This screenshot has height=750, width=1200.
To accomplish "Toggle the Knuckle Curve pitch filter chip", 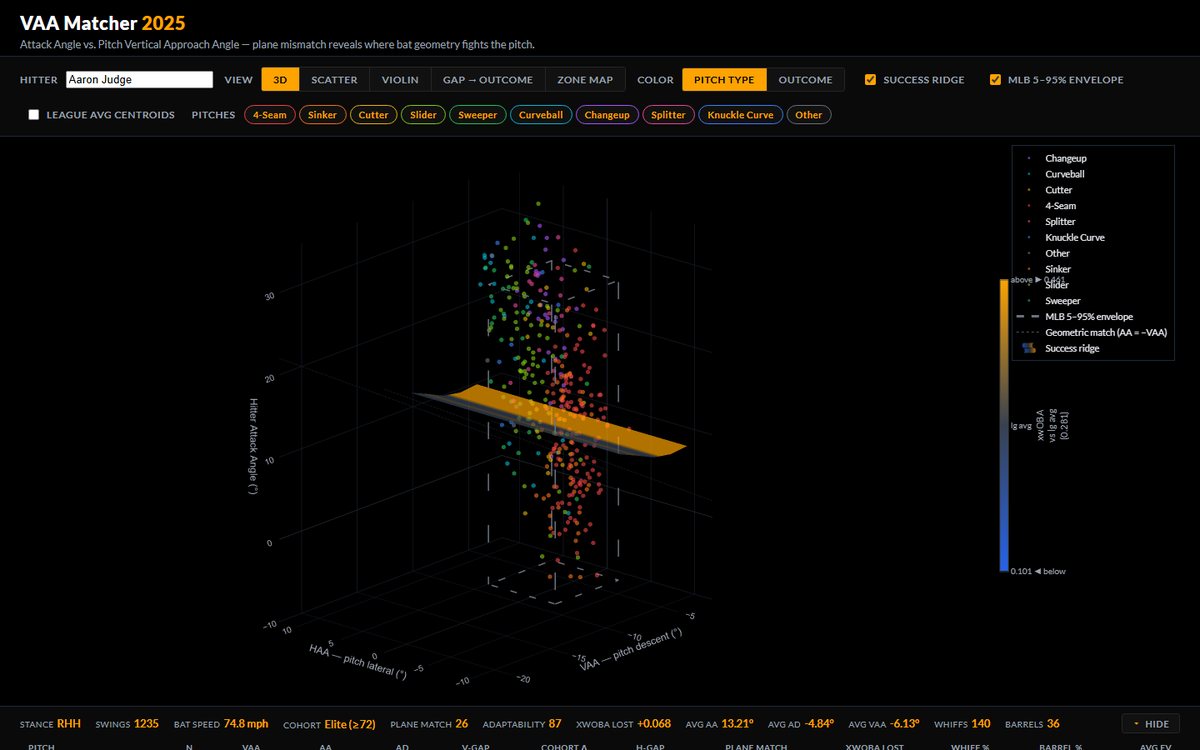I will pos(740,115).
